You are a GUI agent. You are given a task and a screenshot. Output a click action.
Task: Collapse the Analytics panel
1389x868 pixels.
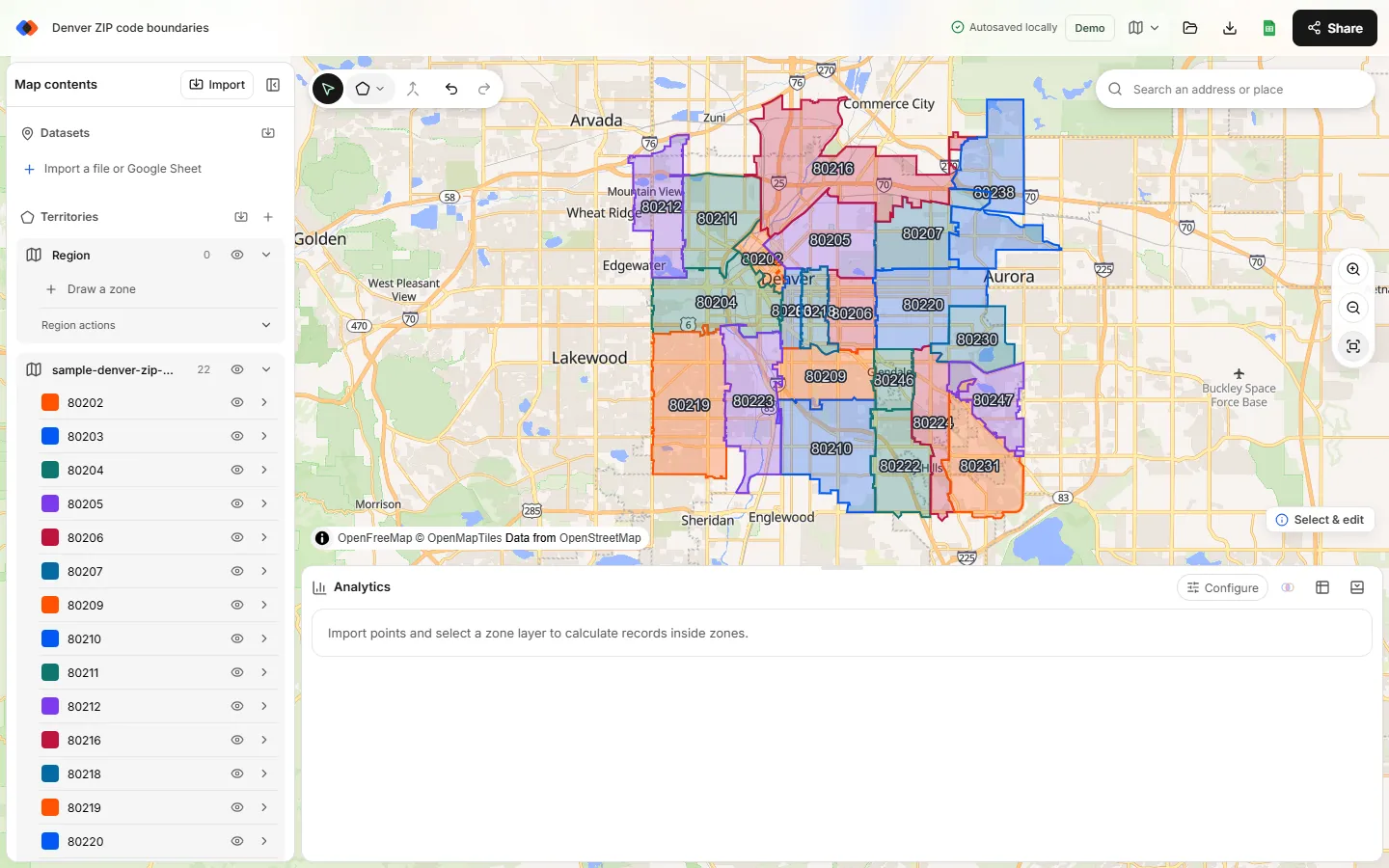coord(1357,587)
